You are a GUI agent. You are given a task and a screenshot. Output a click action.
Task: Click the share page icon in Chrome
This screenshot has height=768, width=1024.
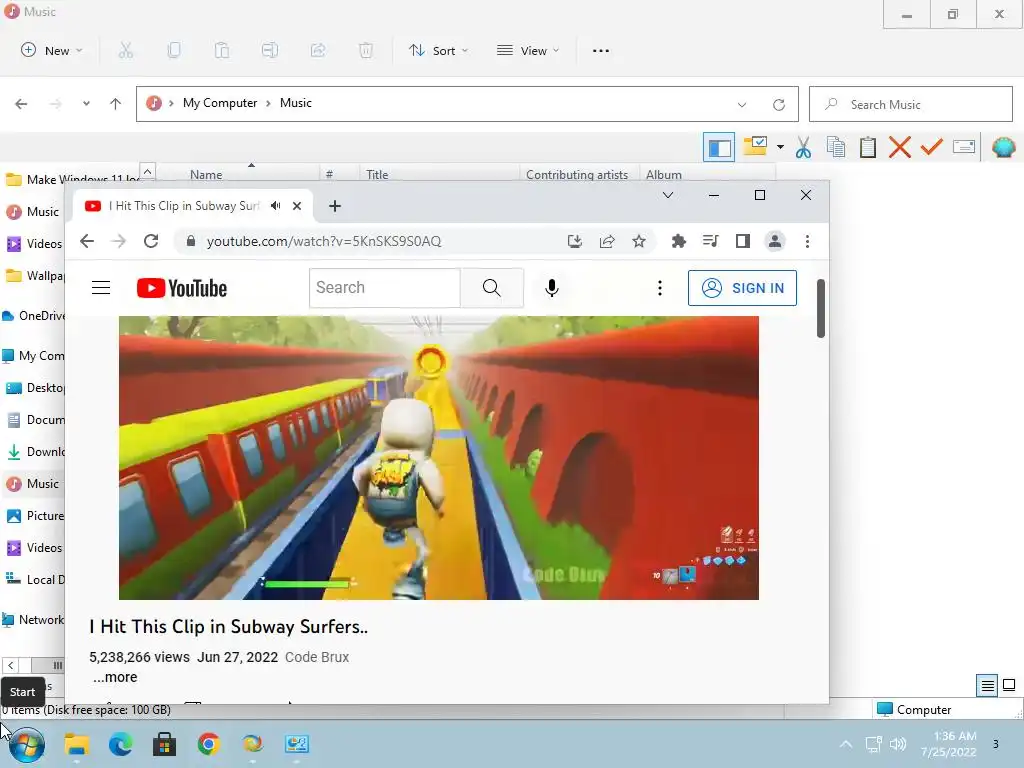(607, 242)
